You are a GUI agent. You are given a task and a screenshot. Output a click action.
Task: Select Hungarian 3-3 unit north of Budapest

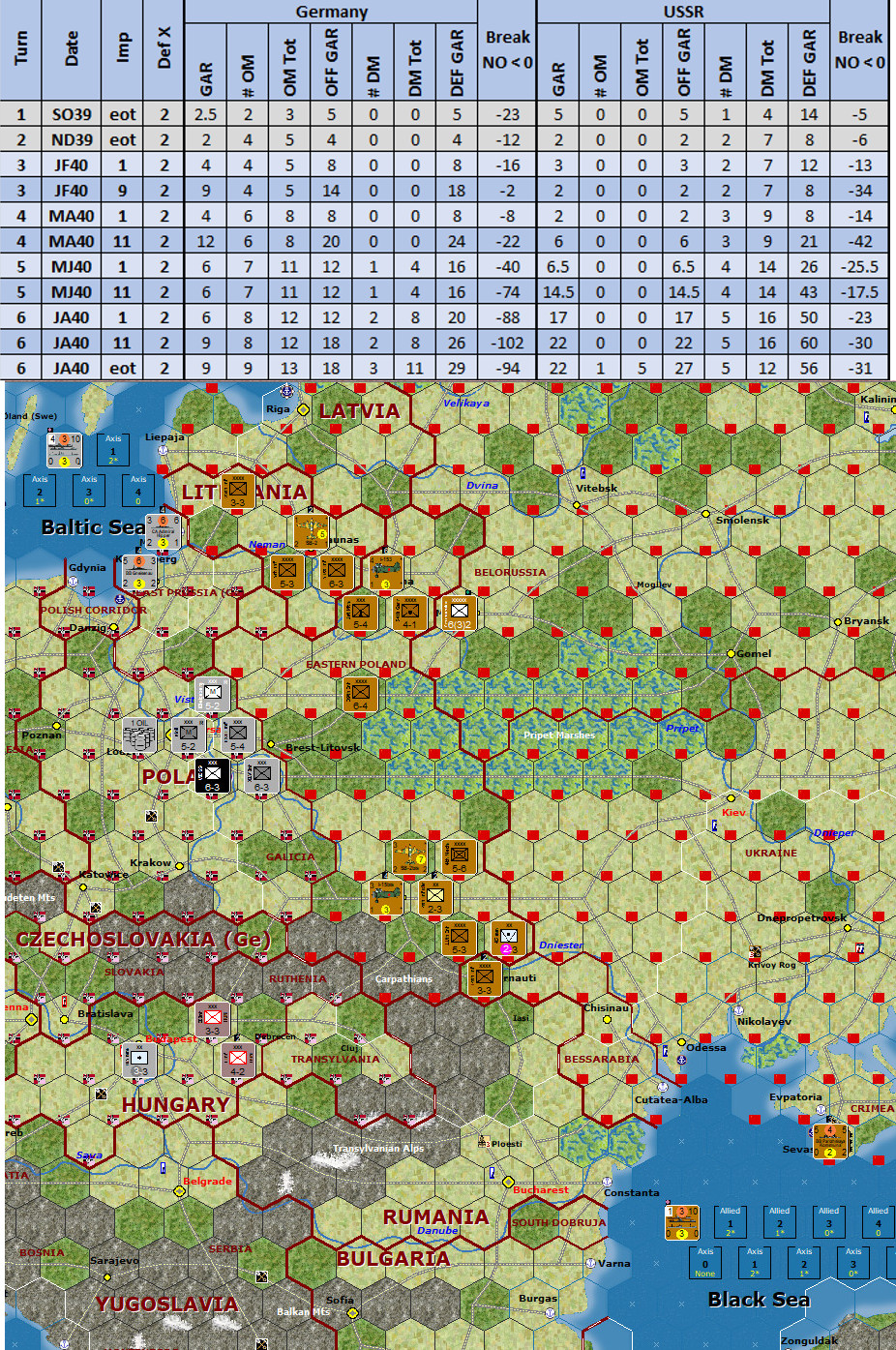click(212, 1019)
